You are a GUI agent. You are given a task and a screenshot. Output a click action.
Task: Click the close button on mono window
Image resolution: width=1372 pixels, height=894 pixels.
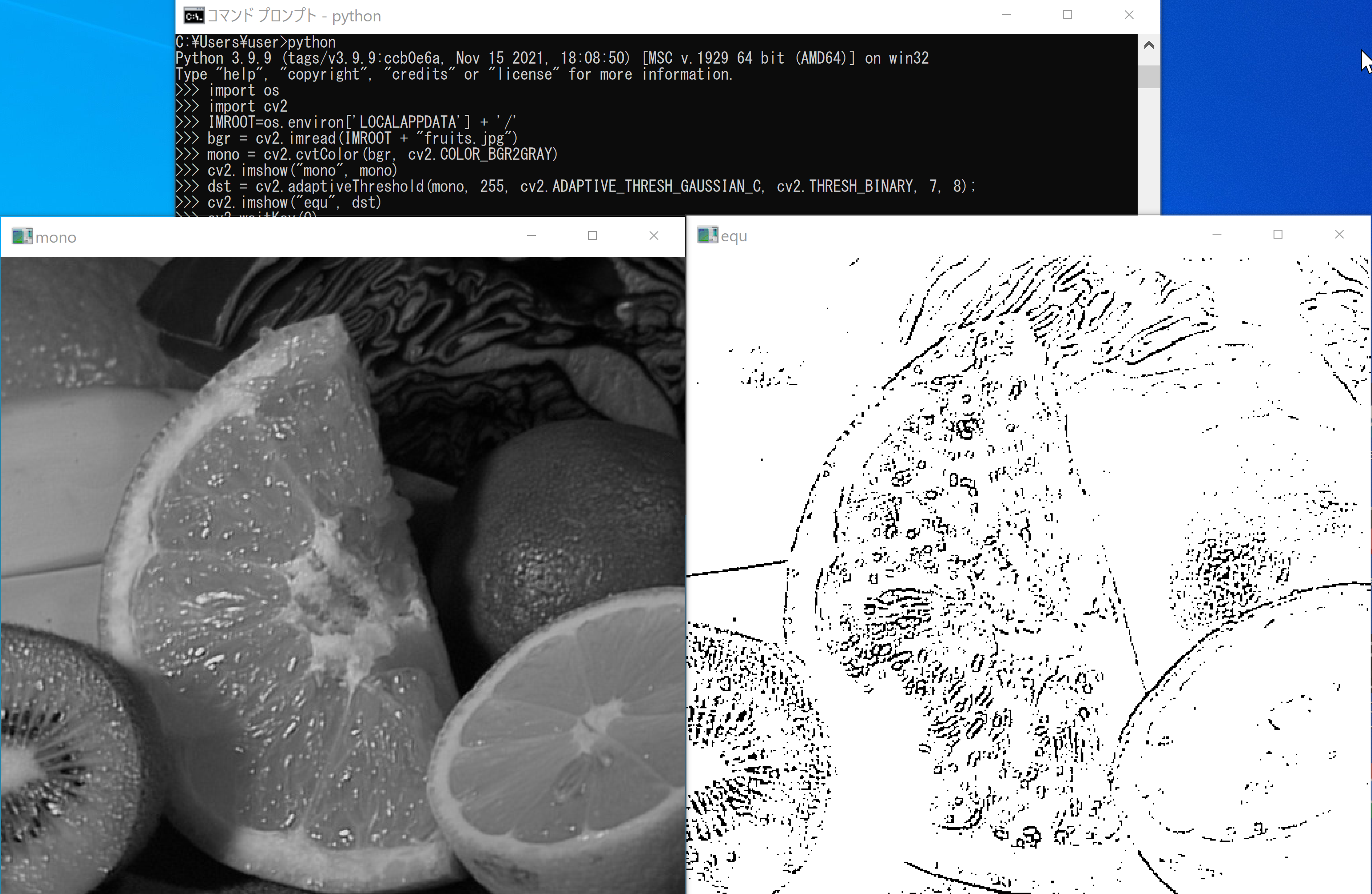(x=654, y=236)
